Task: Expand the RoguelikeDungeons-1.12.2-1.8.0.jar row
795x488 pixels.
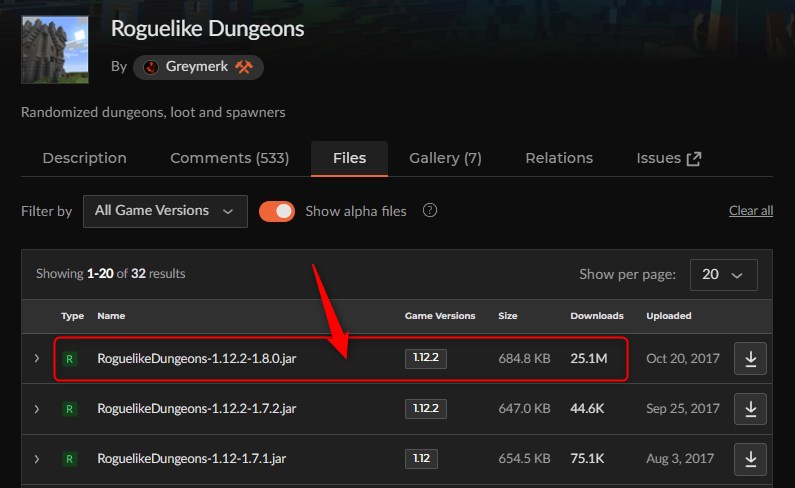Action: [37, 358]
